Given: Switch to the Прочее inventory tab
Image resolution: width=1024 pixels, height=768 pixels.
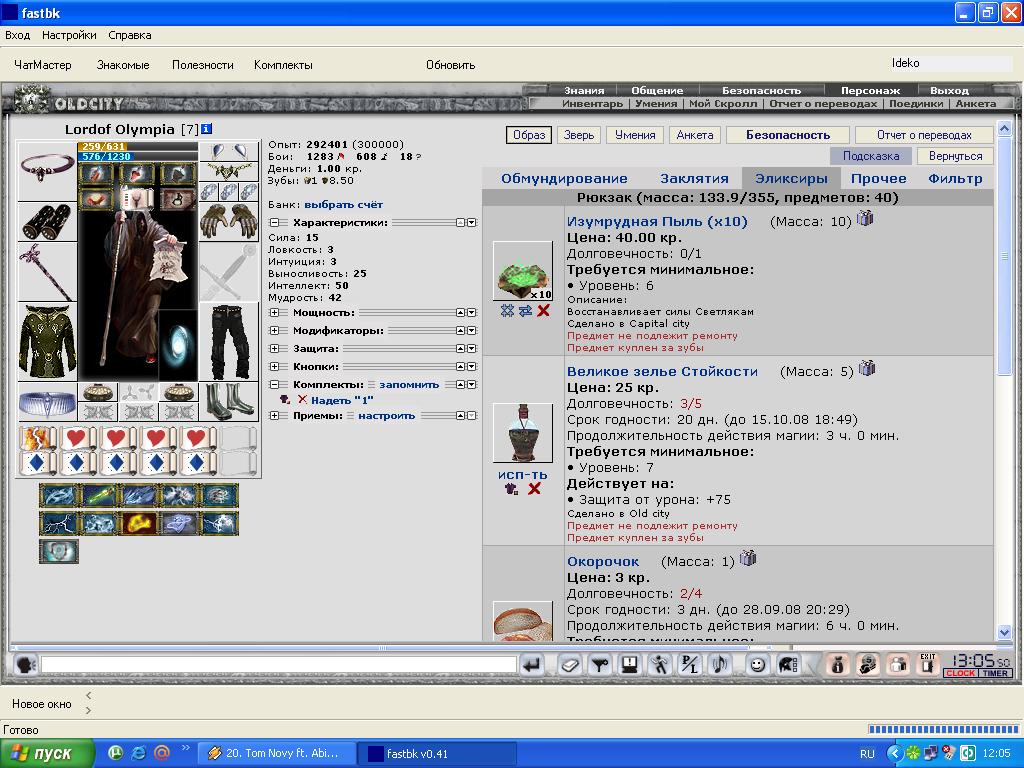Looking at the screenshot, I should click(x=878, y=178).
